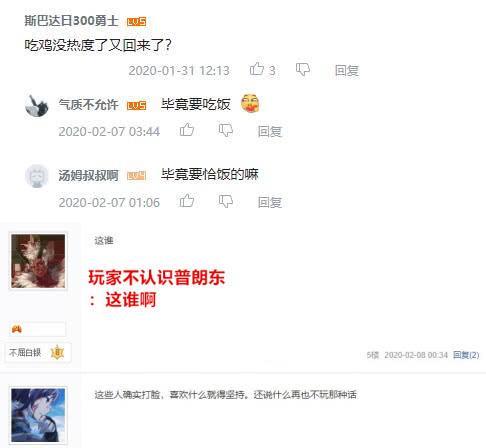The image size is (486, 448).
Task: Click 气质不允许's round avatar
Action: (37, 106)
